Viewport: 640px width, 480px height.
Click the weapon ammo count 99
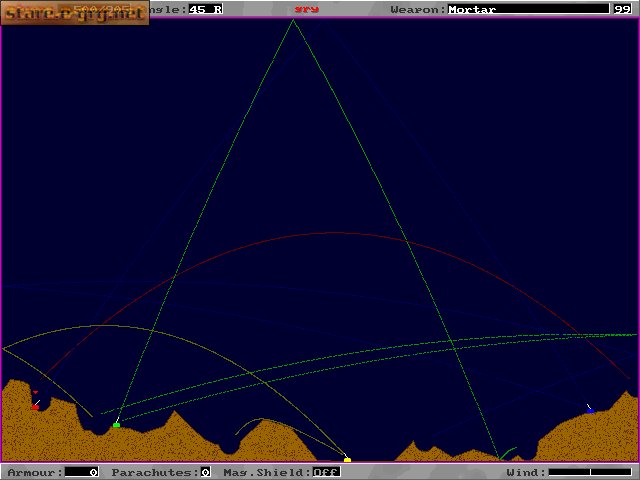pyautogui.click(x=623, y=9)
